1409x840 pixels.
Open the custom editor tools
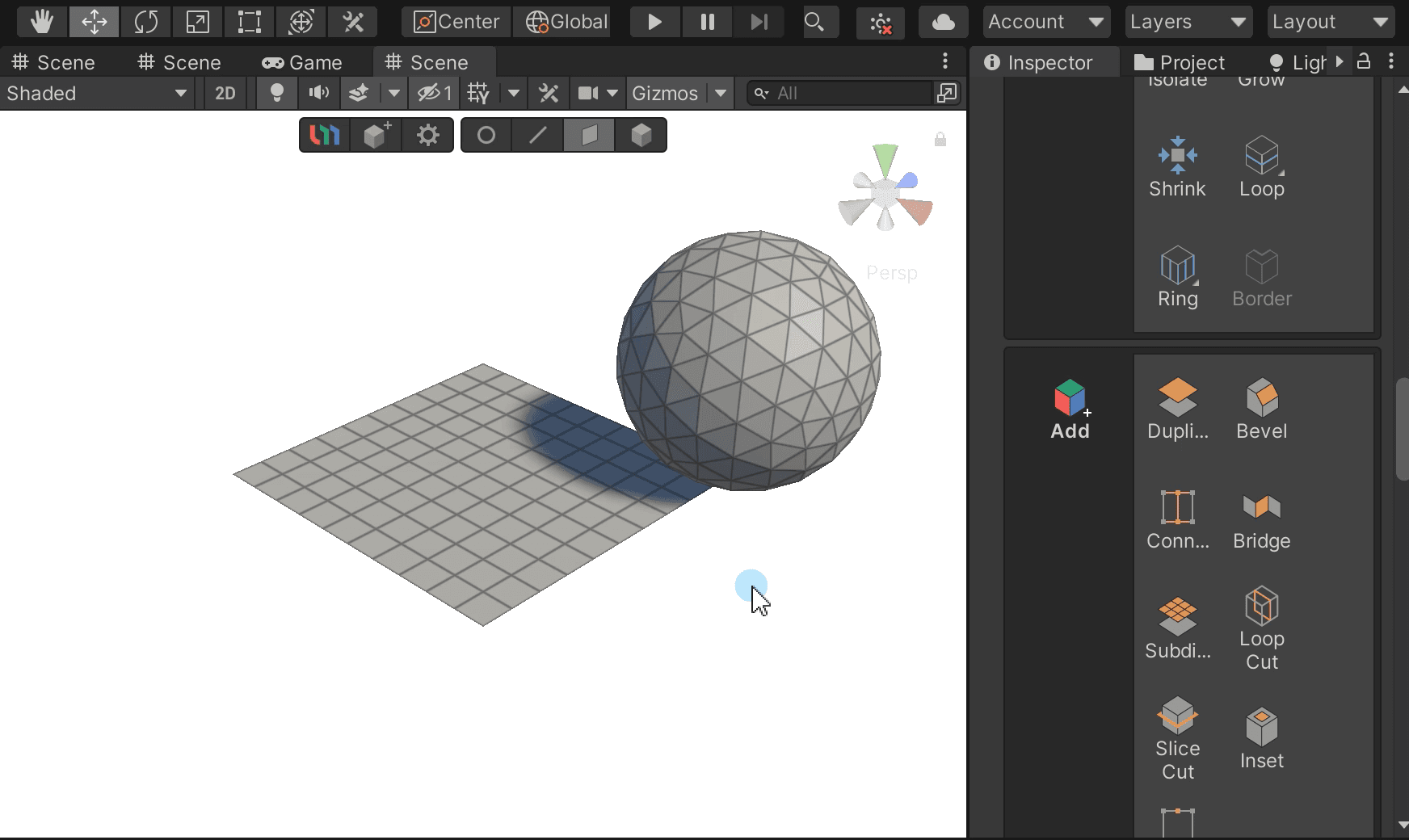353,22
